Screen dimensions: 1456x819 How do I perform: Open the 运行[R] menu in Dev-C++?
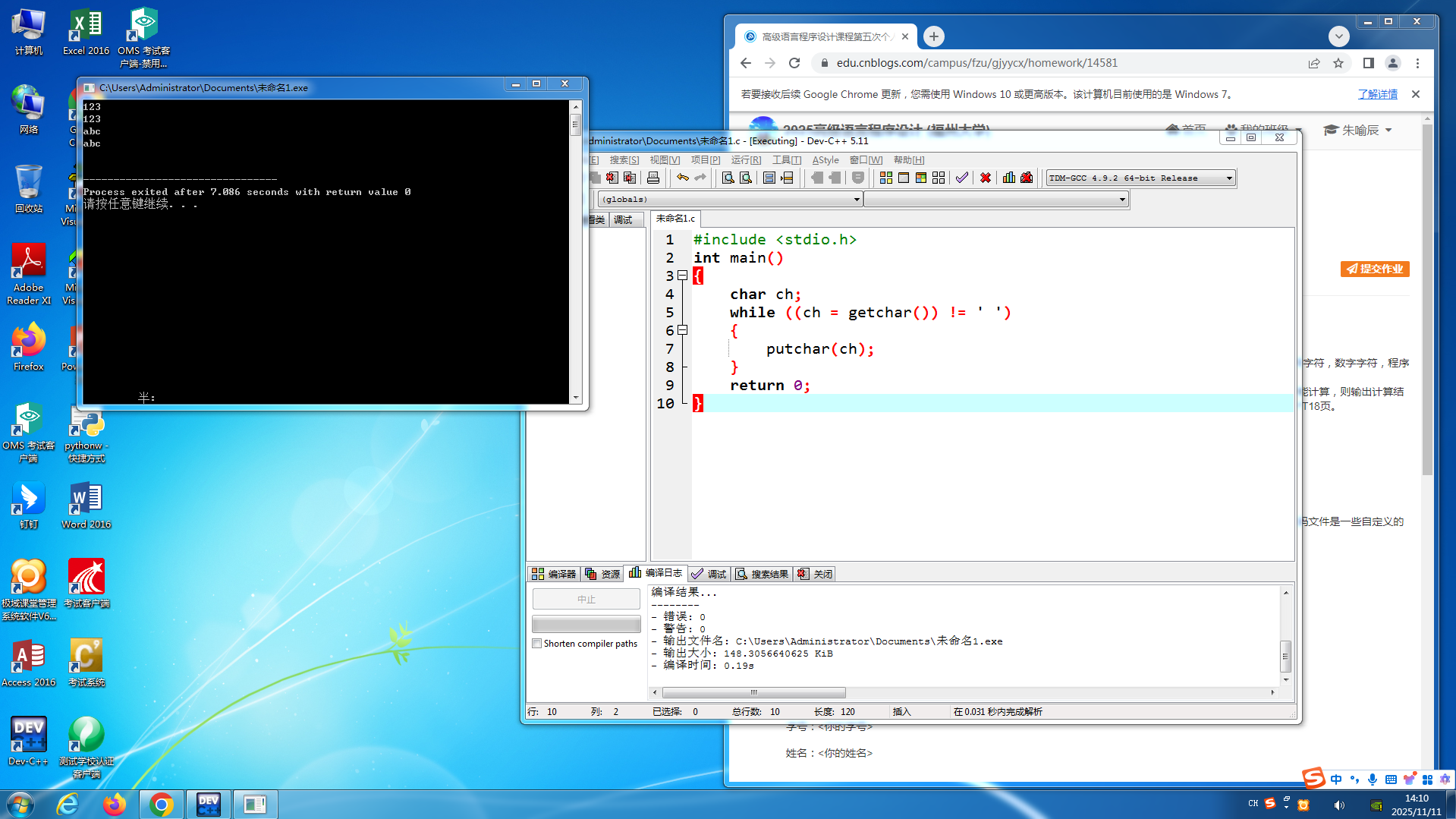[746, 160]
